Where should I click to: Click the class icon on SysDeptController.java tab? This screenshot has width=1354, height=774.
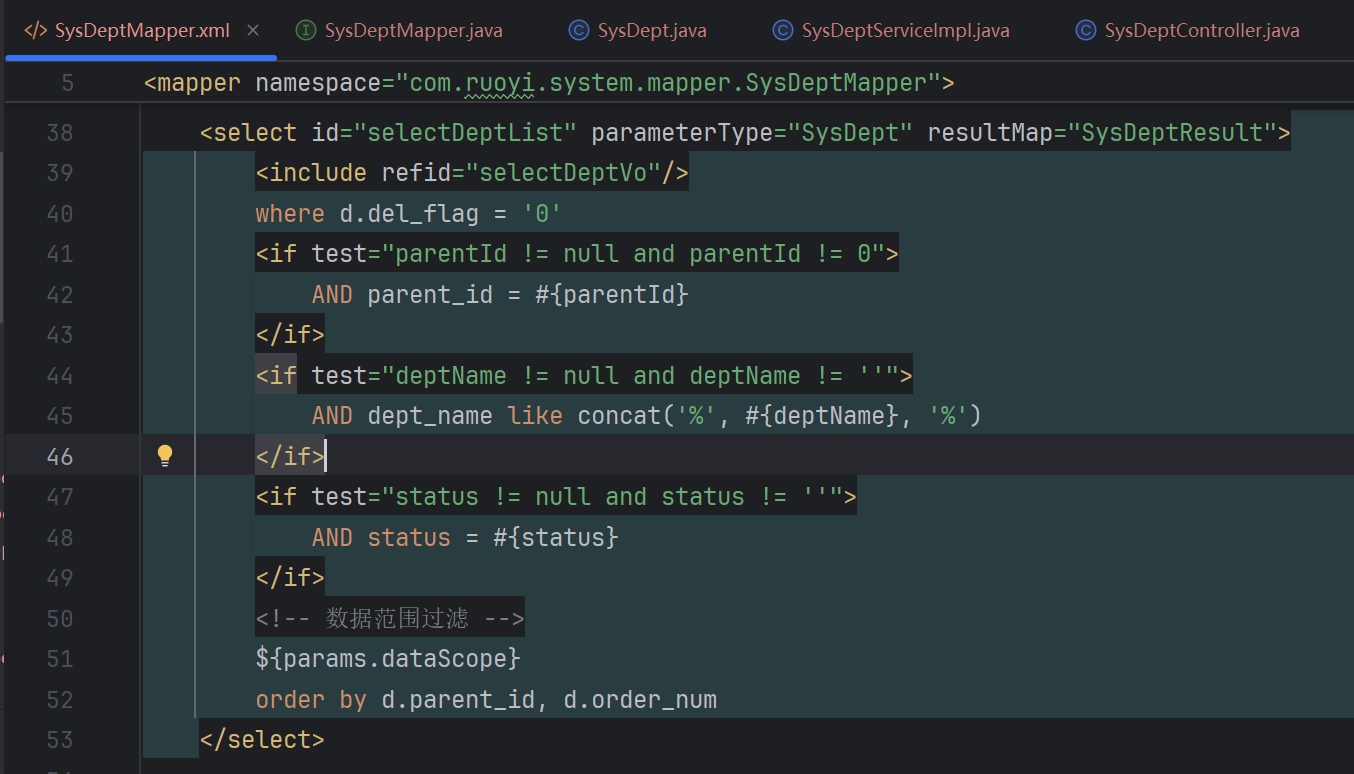pos(1085,31)
